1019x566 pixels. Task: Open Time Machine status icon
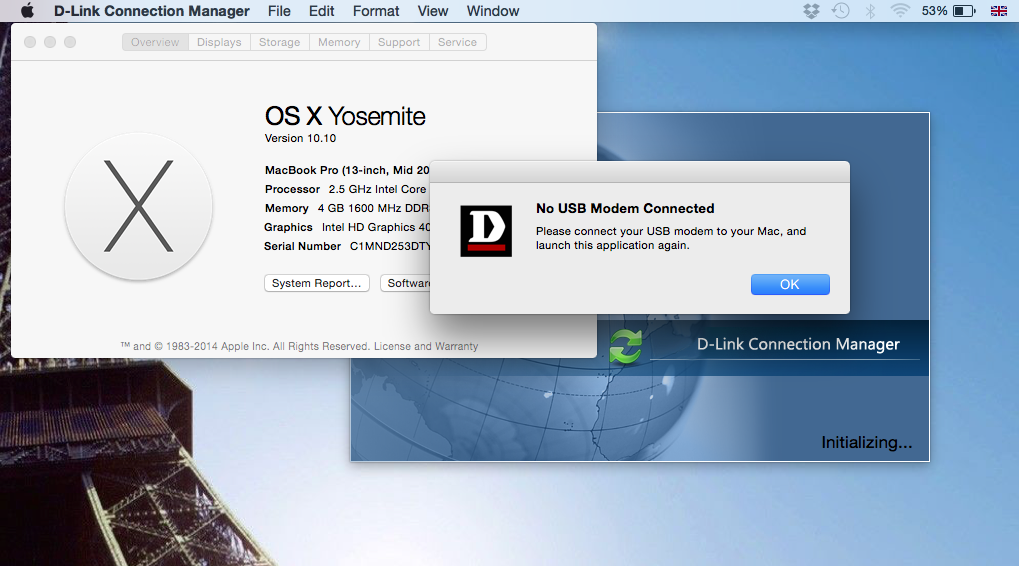tap(840, 10)
